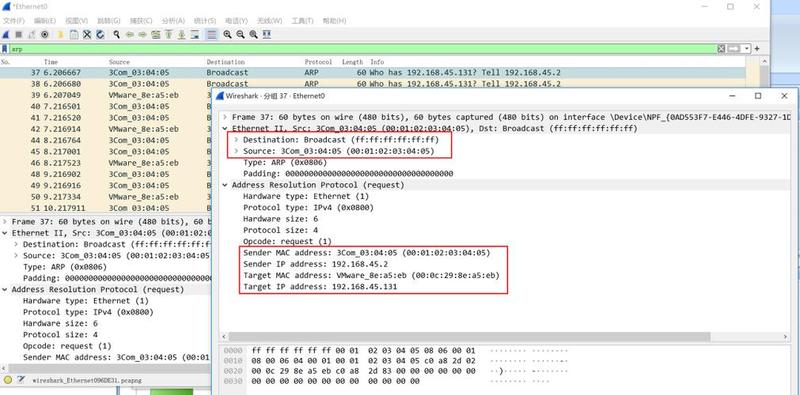Open the 文件(F) menu
The width and height of the screenshot is (800, 395).
[14, 21]
